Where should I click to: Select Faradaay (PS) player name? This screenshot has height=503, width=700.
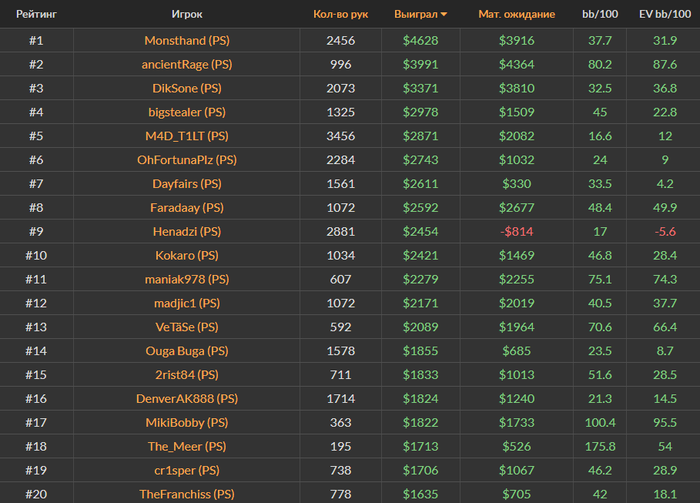click(x=187, y=208)
